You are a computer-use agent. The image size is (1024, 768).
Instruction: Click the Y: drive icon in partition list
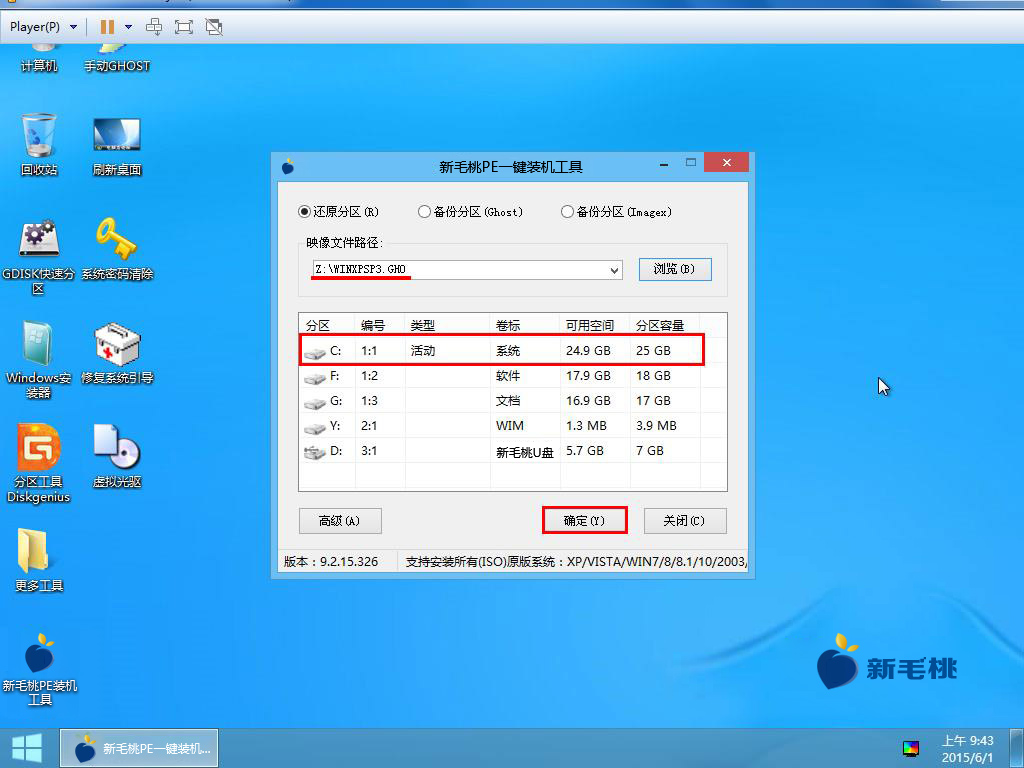(x=315, y=428)
